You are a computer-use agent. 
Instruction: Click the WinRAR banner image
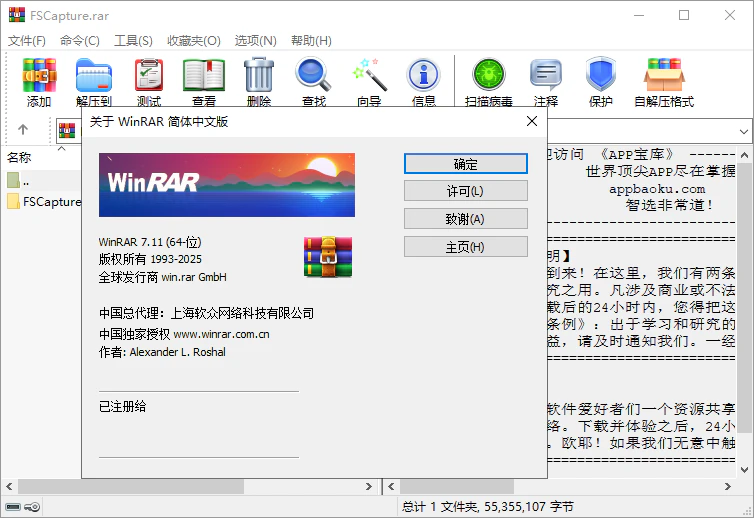227,185
